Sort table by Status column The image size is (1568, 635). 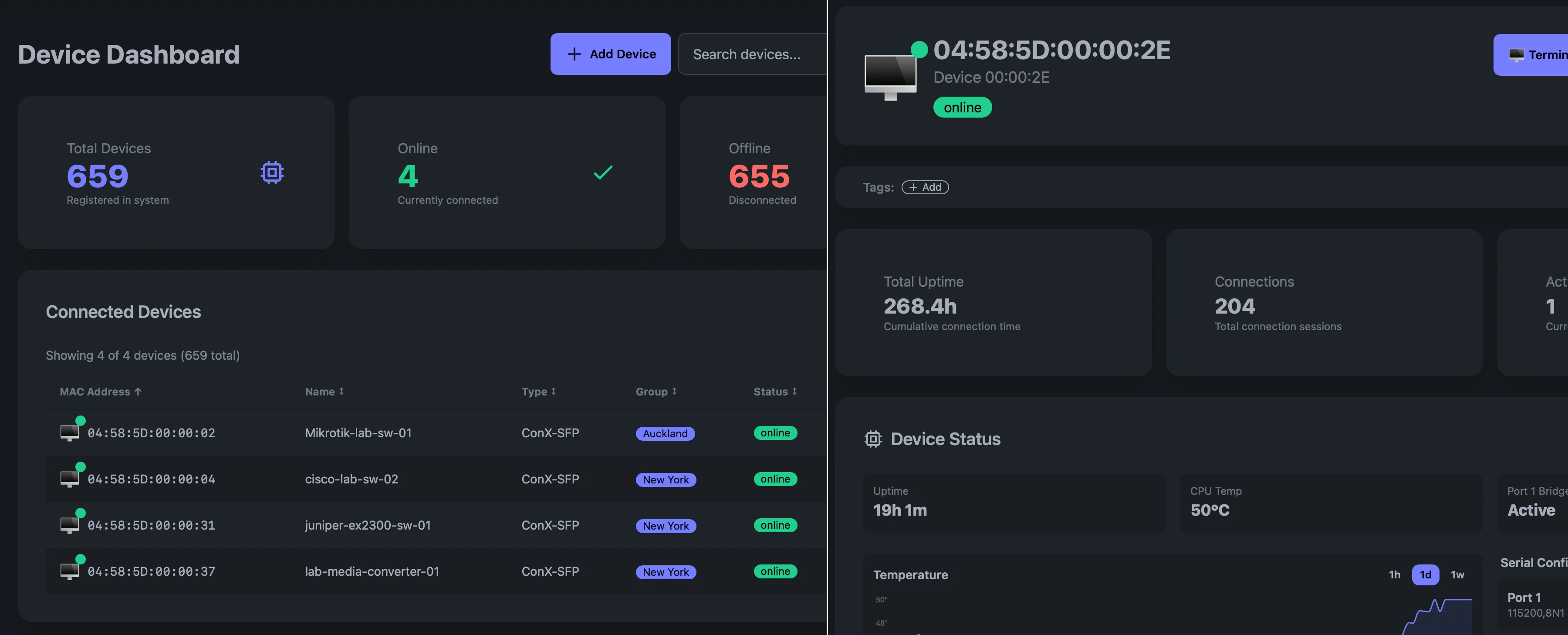(775, 392)
